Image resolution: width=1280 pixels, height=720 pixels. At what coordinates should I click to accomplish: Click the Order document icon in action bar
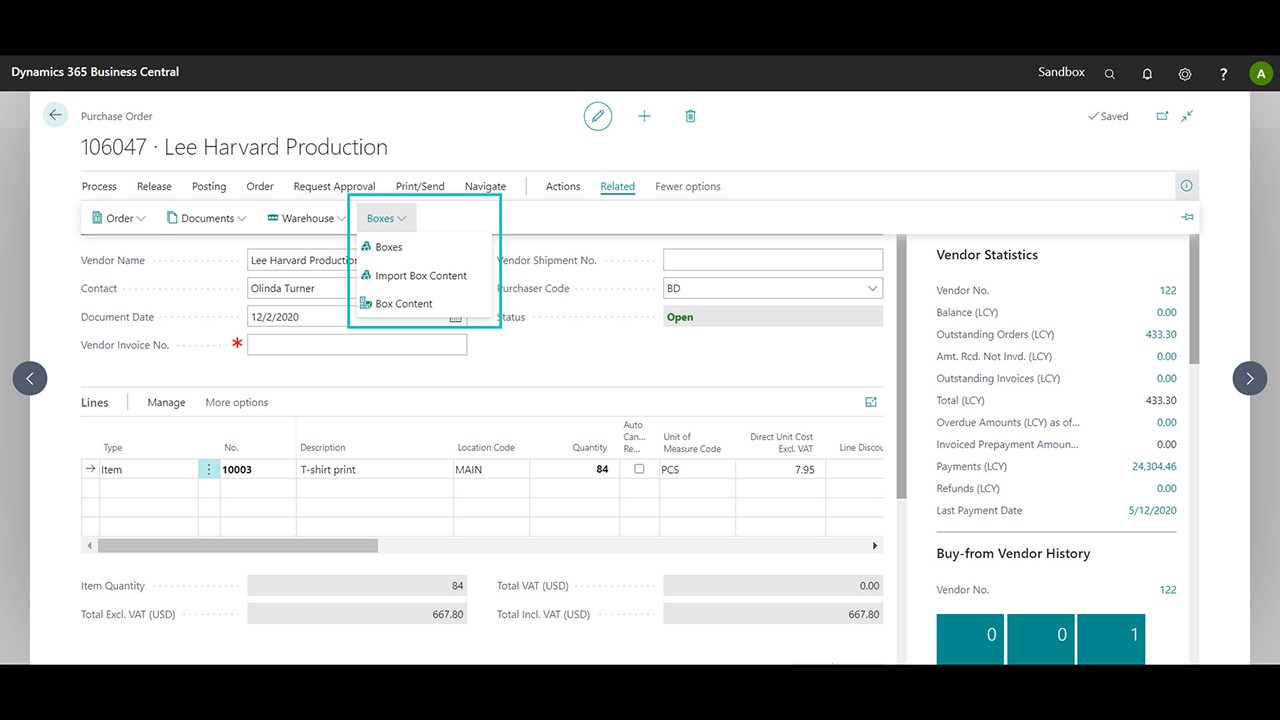pyautogui.click(x=97, y=218)
